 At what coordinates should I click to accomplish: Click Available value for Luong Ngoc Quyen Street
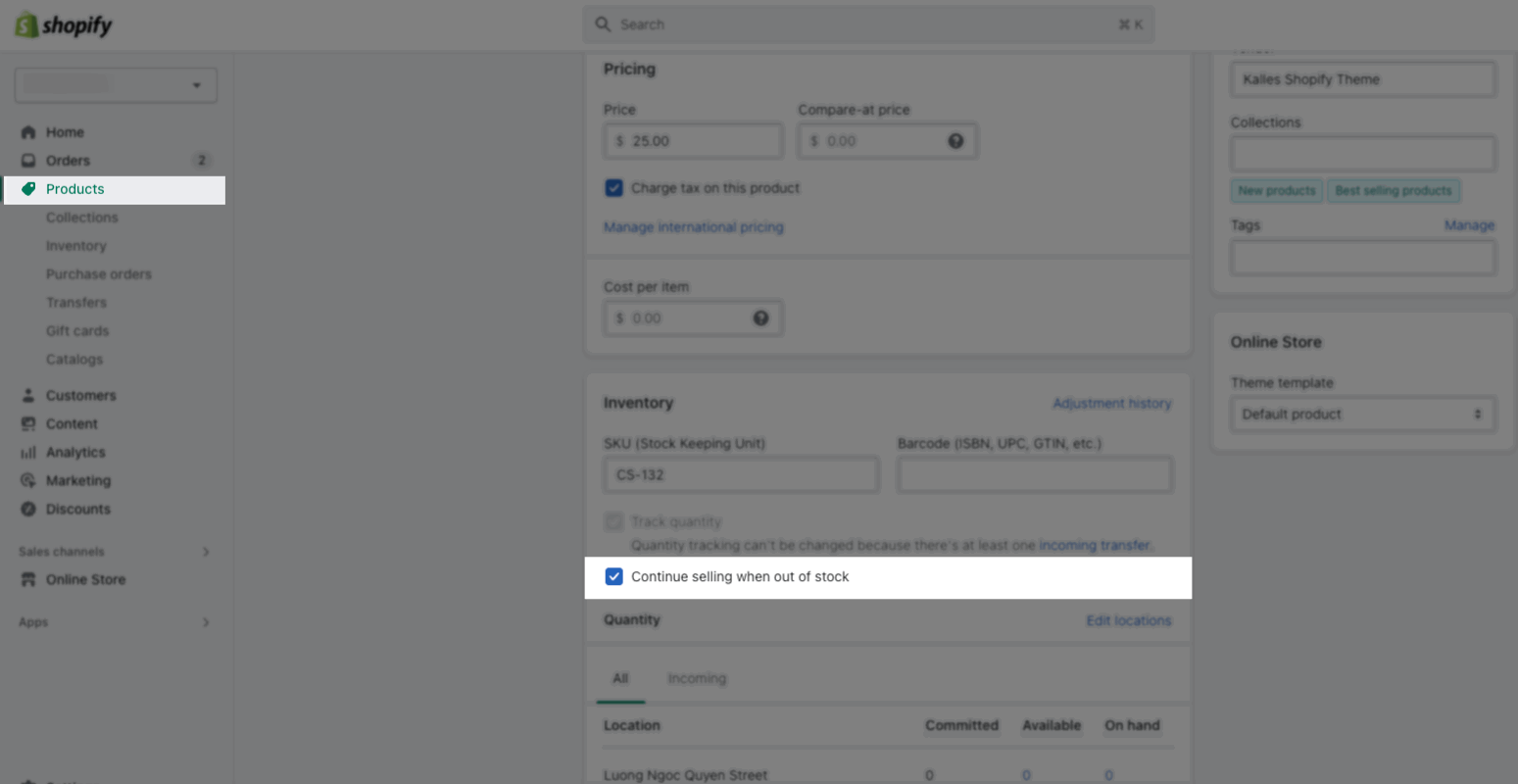pyautogui.click(x=1026, y=775)
